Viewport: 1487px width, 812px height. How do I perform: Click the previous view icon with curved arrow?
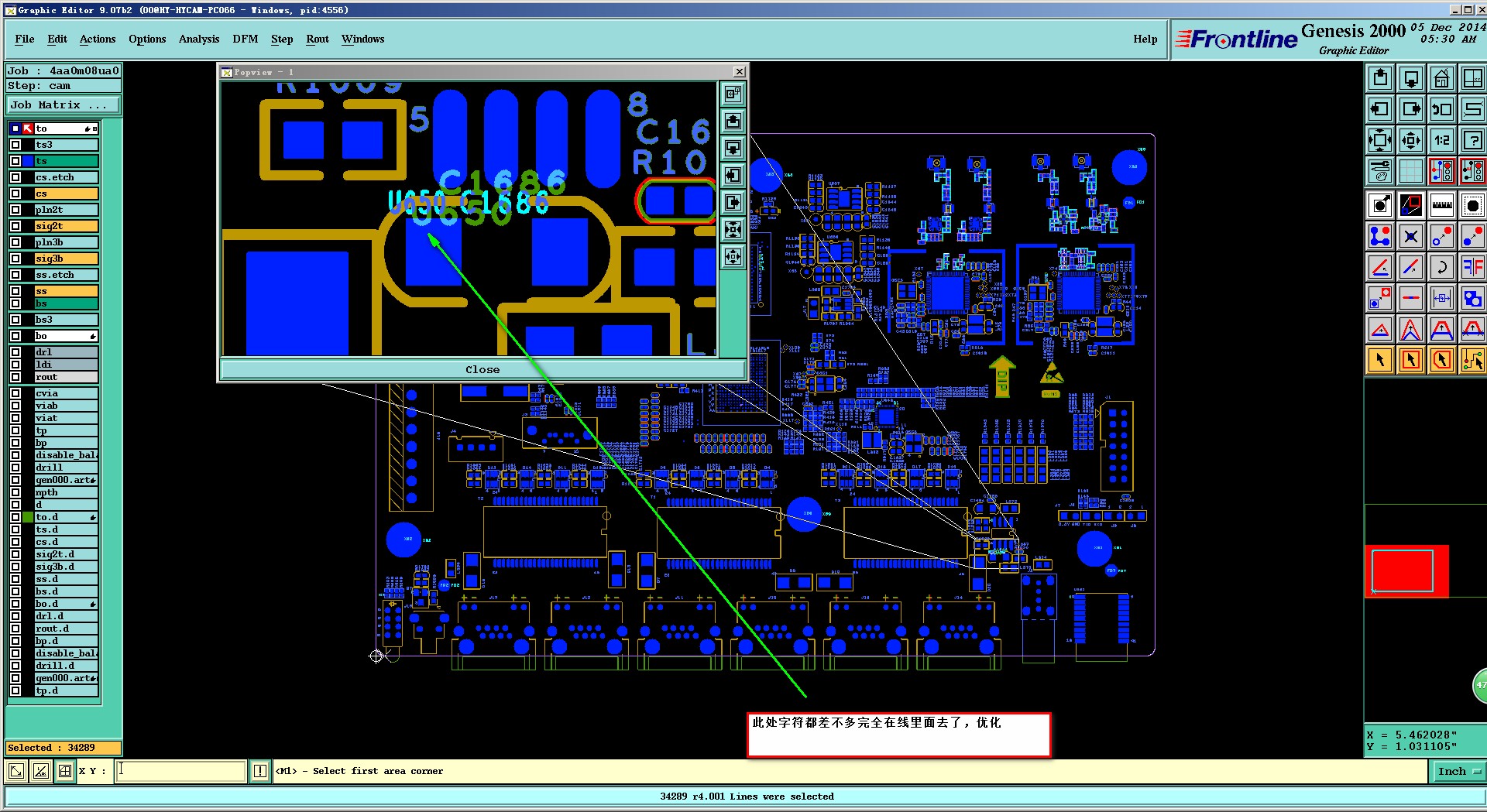(x=1442, y=109)
